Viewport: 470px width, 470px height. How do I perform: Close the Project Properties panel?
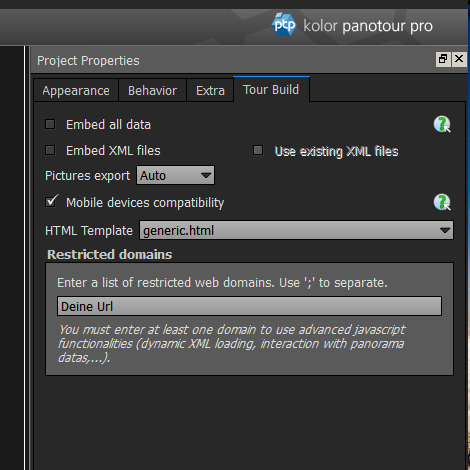click(x=459, y=59)
